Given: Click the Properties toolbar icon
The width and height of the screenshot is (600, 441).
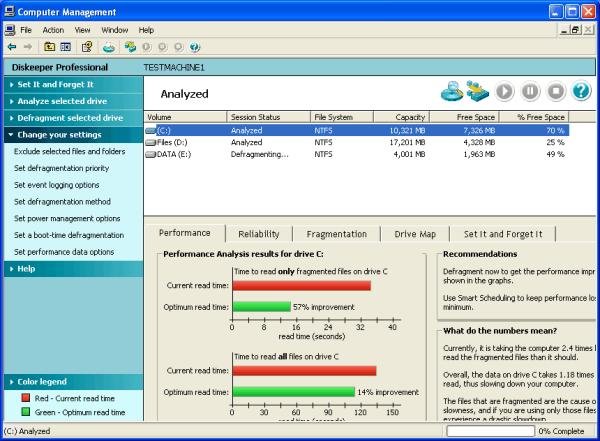Looking at the screenshot, I should 87,47.
